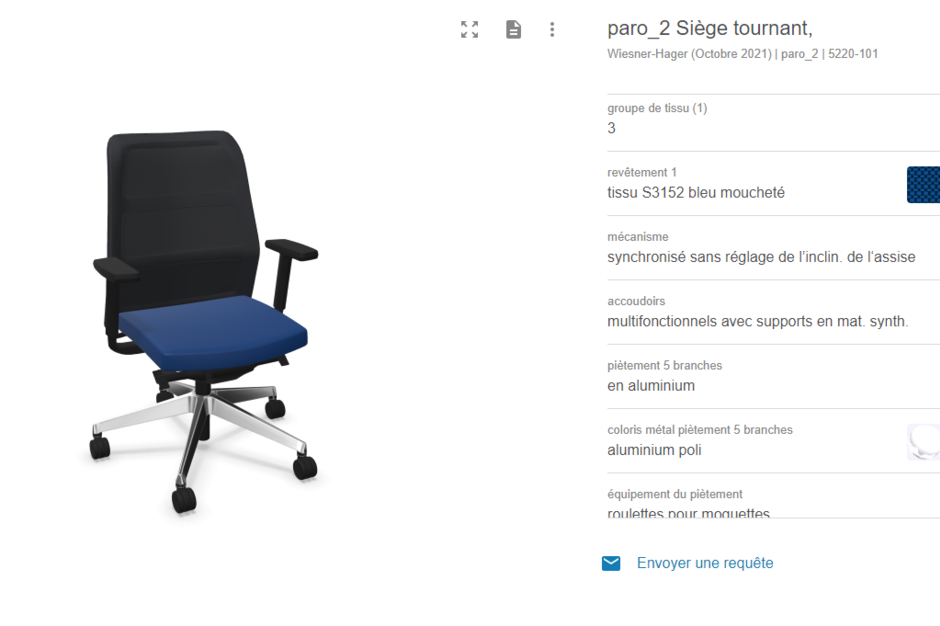Click Envoyer une requête link
The height and width of the screenshot is (626, 940).
(705, 563)
